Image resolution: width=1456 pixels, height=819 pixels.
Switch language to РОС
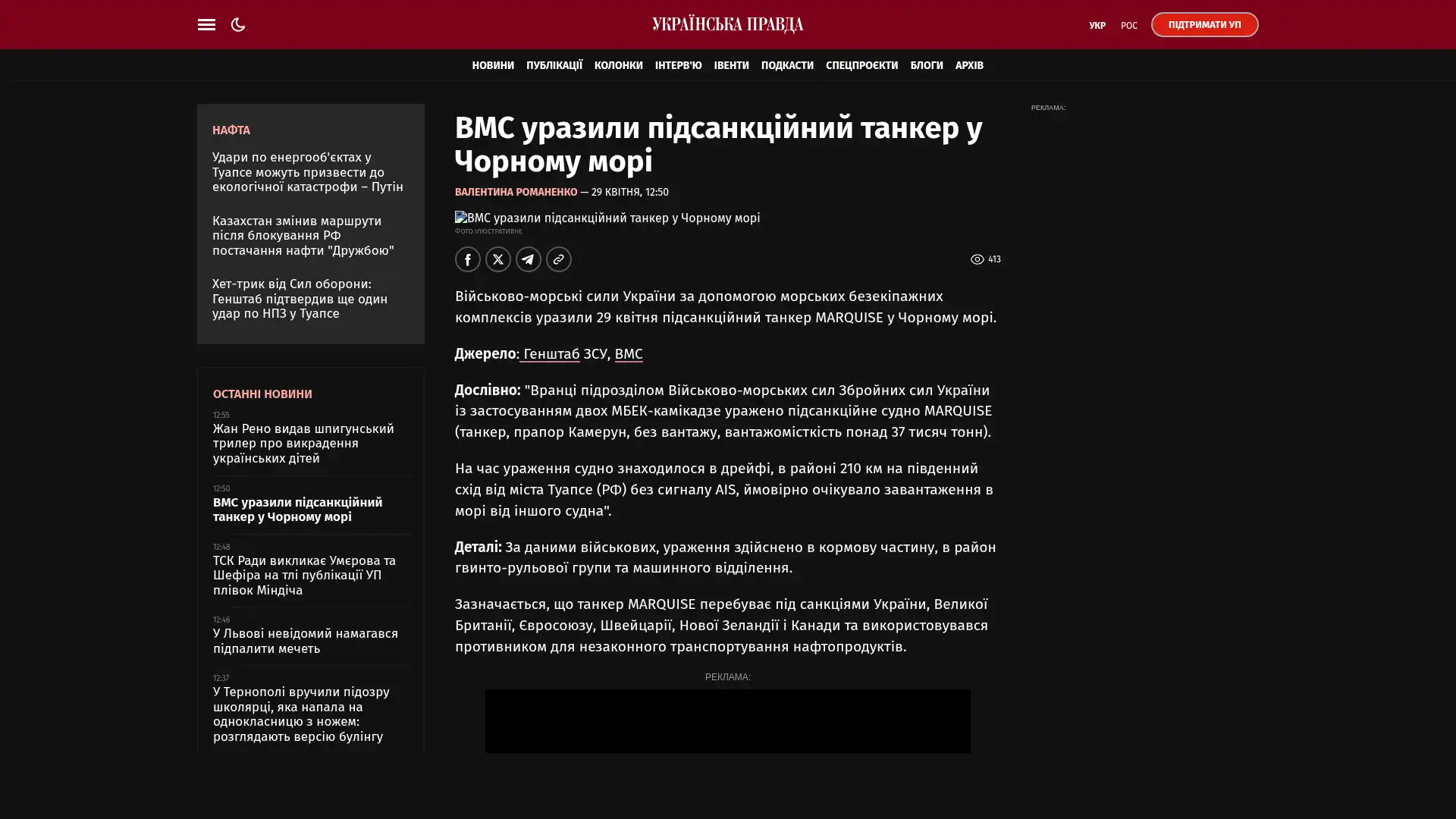click(x=1129, y=26)
